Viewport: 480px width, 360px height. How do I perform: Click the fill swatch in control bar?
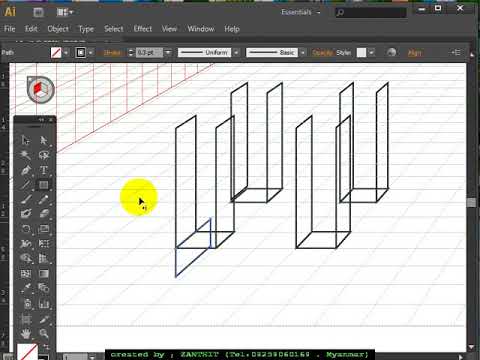click(56, 52)
